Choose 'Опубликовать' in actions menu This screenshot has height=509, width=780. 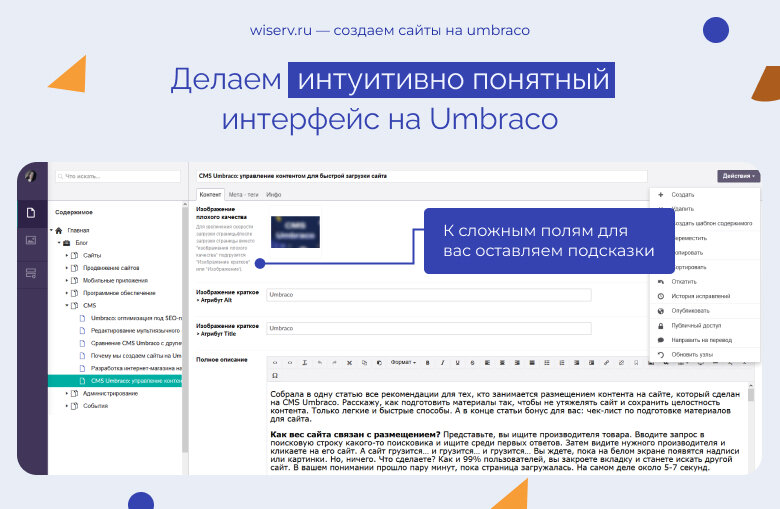pos(705,311)
